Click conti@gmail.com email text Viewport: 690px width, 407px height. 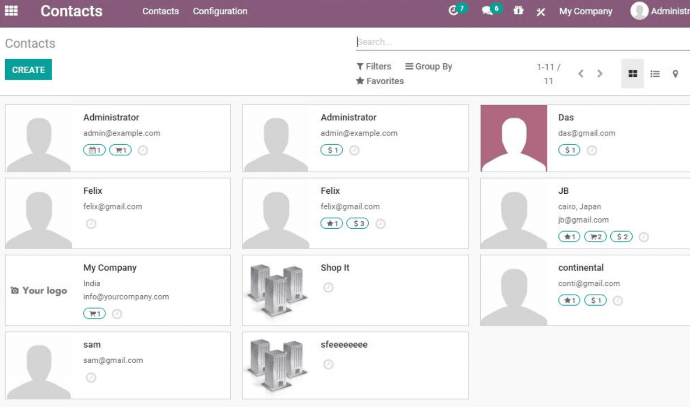[x=589, y=283]
